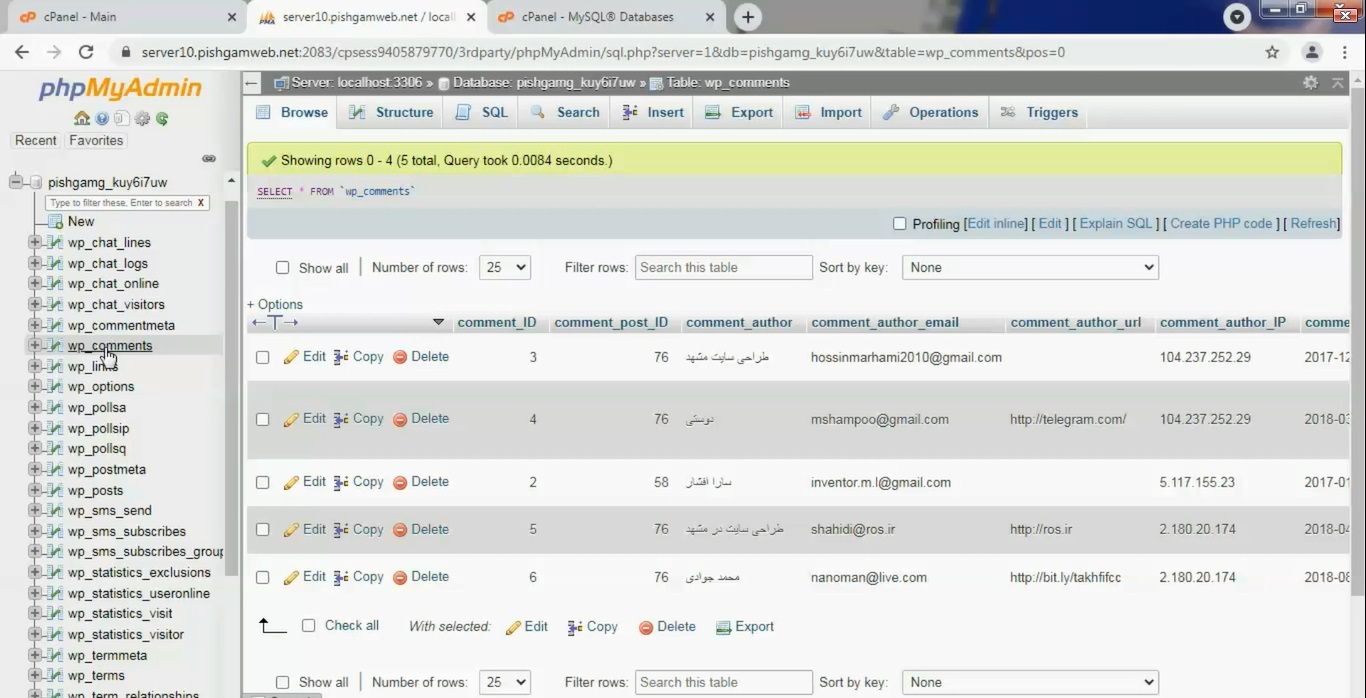This screenshot has height=698, width=1366.
Task: Tick the top Show all checkbox
Action: pos(282,268)
